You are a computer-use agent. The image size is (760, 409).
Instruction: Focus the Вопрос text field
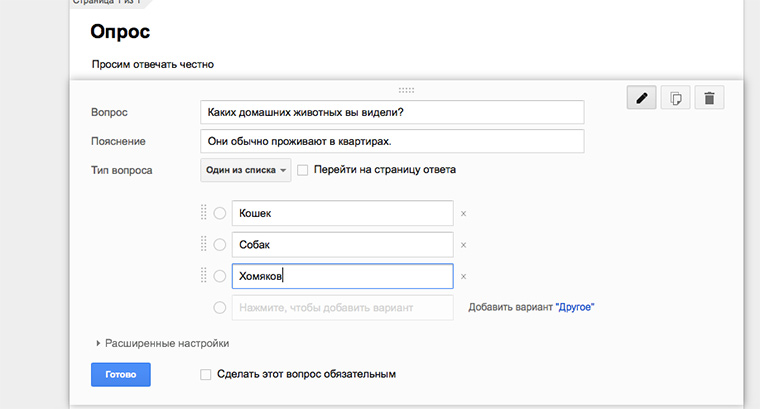click(x=392, y=112)
